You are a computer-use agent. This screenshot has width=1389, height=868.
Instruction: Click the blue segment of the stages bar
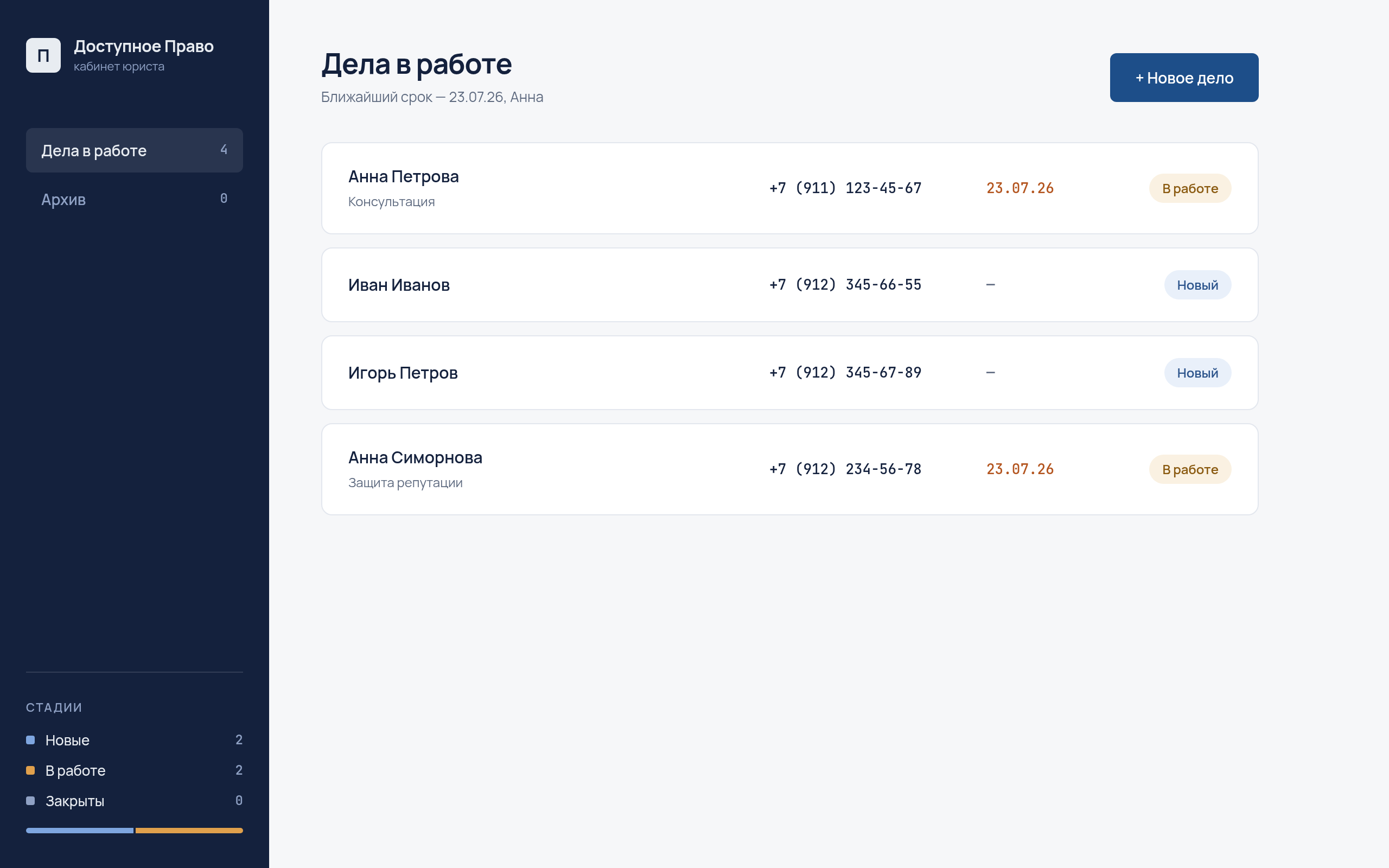pos(80,831)
